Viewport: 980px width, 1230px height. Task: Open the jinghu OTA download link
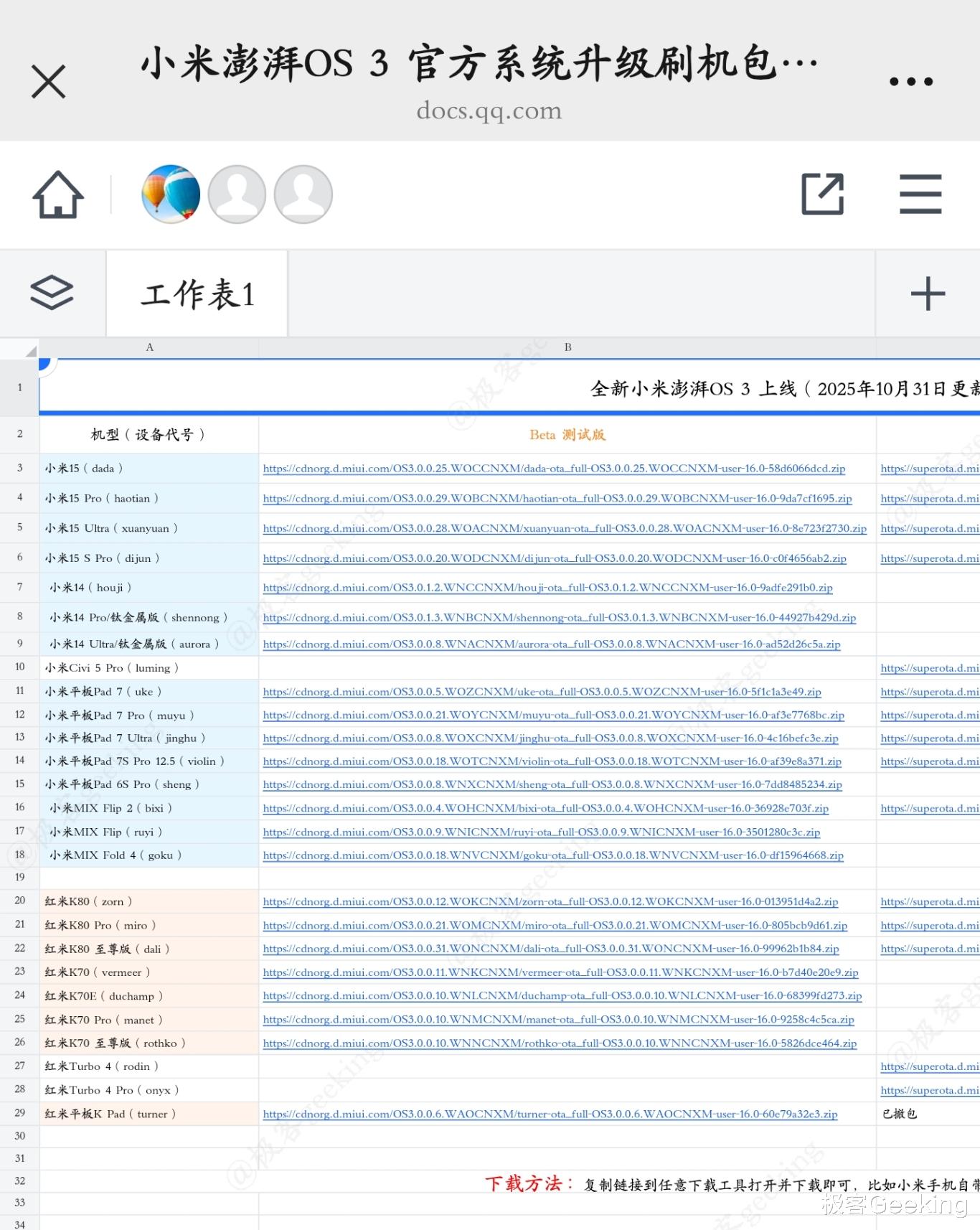click(x=550, y=738)
